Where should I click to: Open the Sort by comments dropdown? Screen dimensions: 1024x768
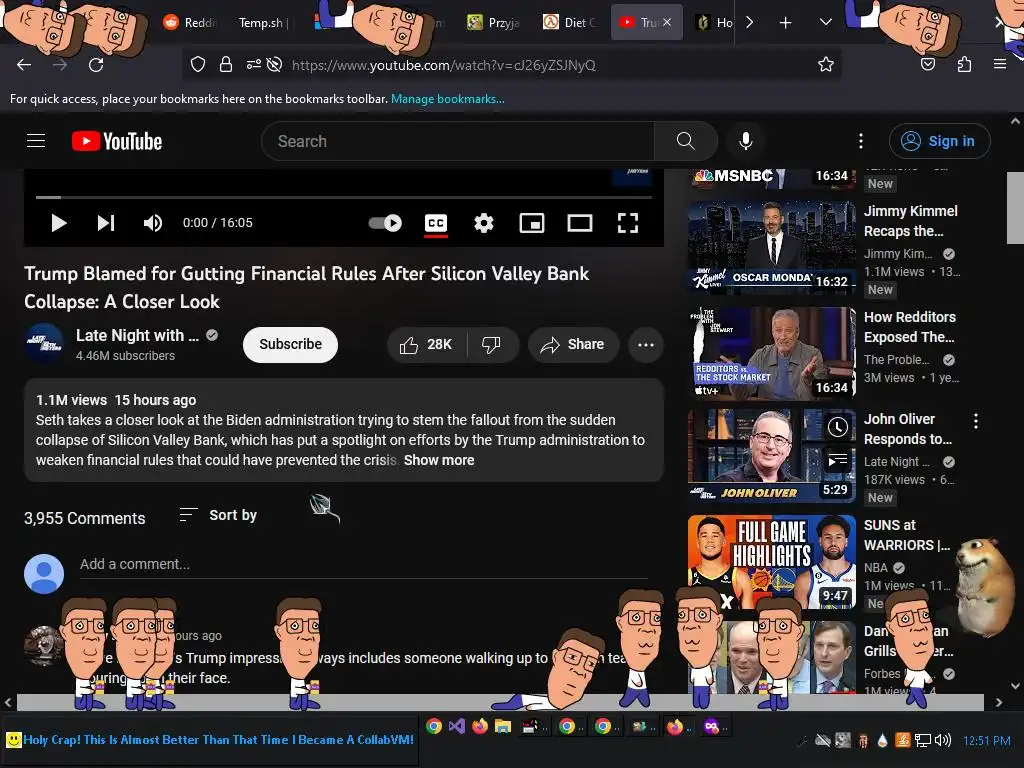218,515
